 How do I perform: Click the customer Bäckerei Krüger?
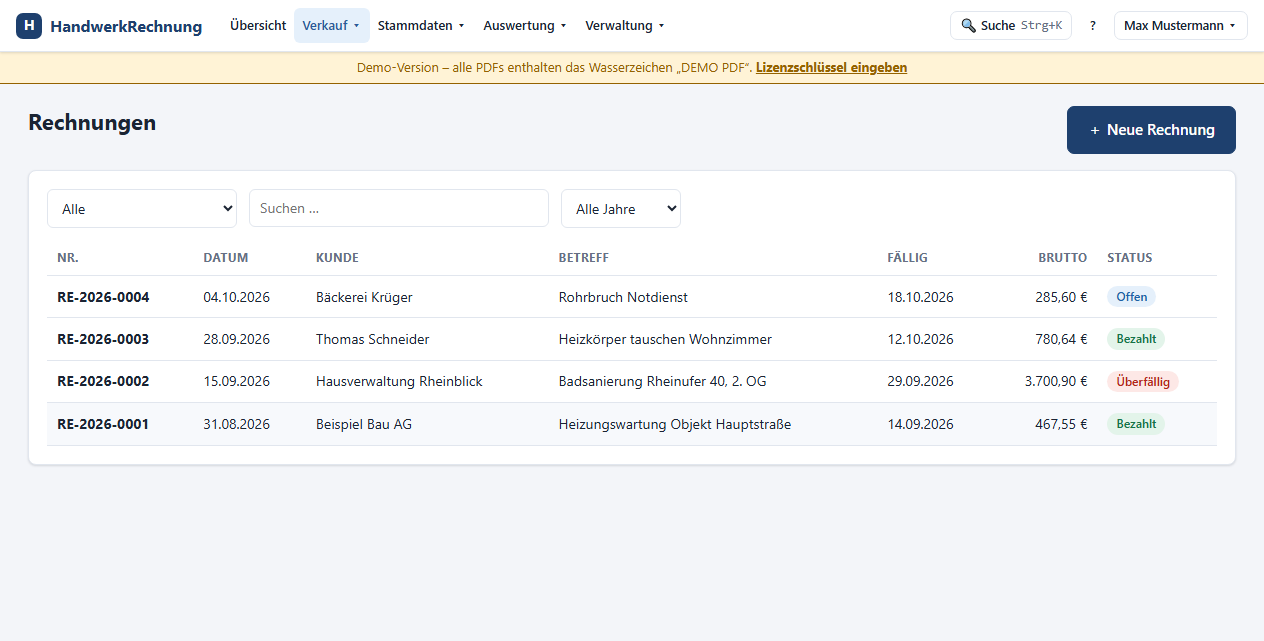[364, 297]
